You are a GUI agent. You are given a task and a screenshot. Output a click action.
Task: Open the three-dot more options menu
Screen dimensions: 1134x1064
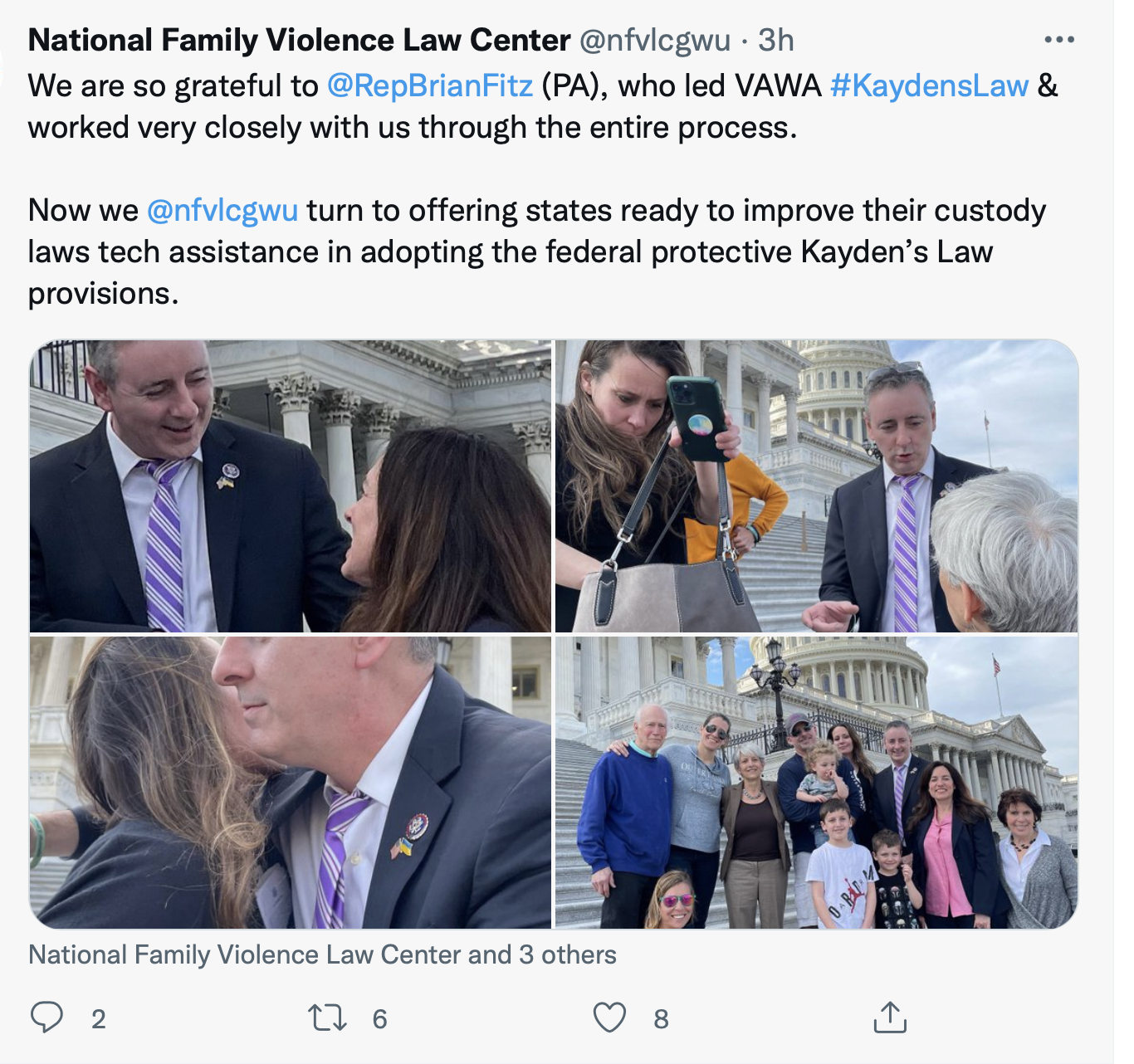[1059, 40]
